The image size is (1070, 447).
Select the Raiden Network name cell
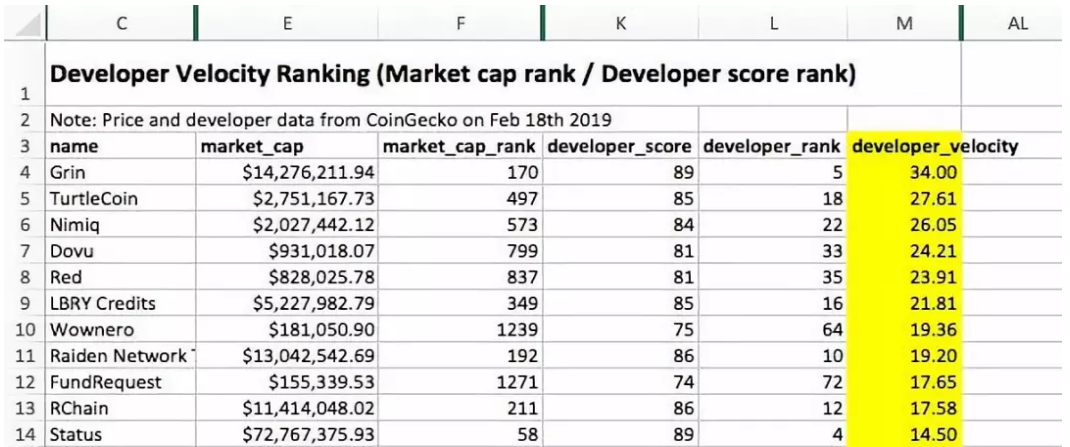click(121, 356)
